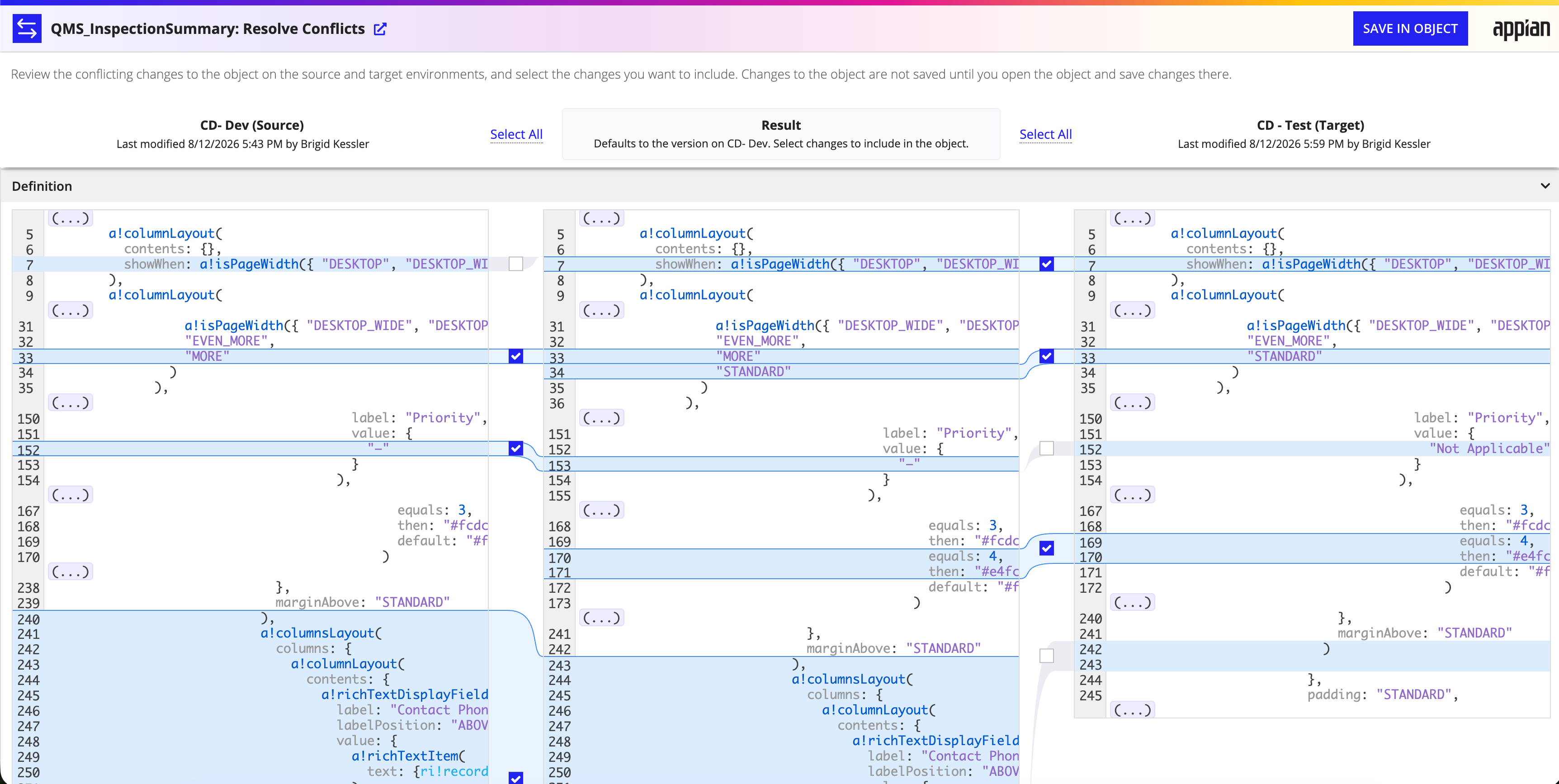Expand the Result pane fold between lines 36 and 151
Screen dimensions: 1559x784
(x=601, y=418)
